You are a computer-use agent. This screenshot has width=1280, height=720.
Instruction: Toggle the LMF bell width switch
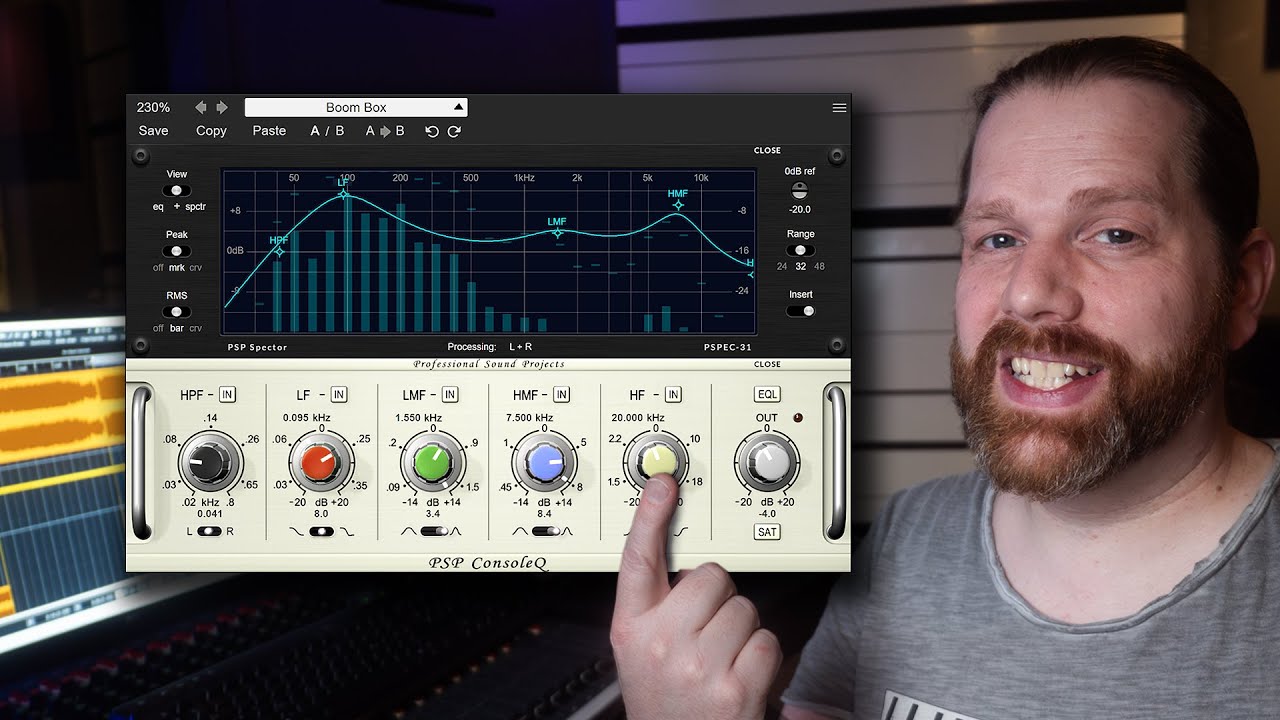pos(433,532)
